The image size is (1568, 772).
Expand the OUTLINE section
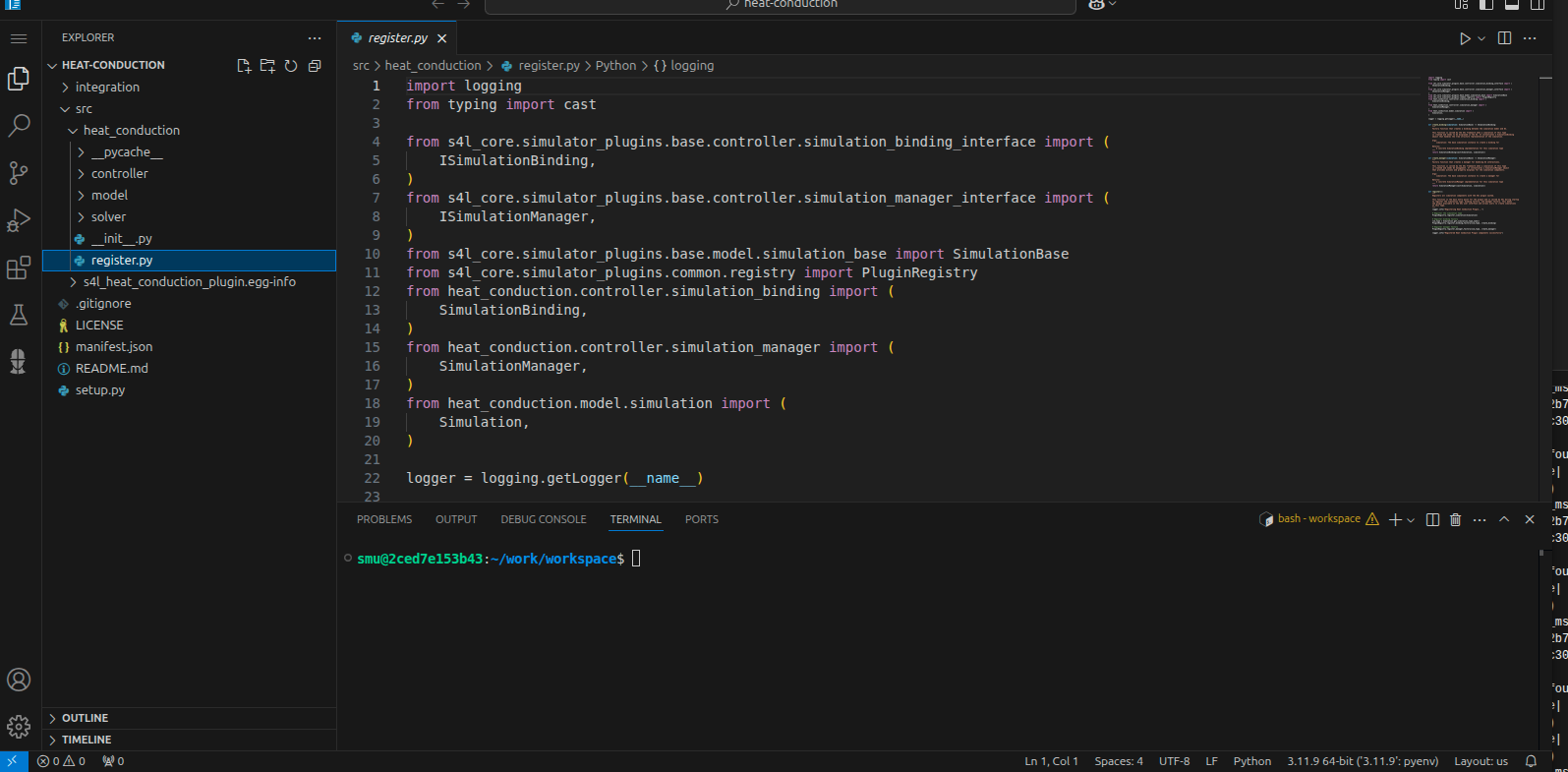tap(189, 718)
